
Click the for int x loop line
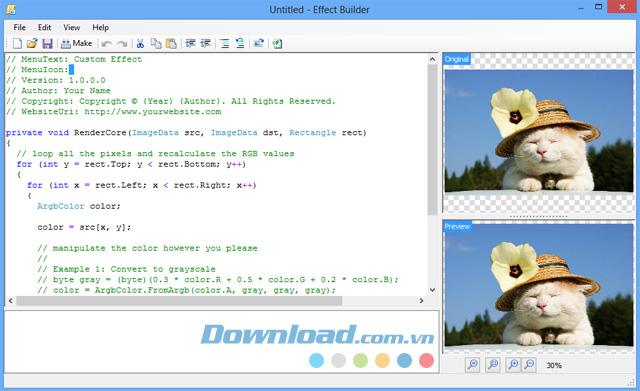142,185
